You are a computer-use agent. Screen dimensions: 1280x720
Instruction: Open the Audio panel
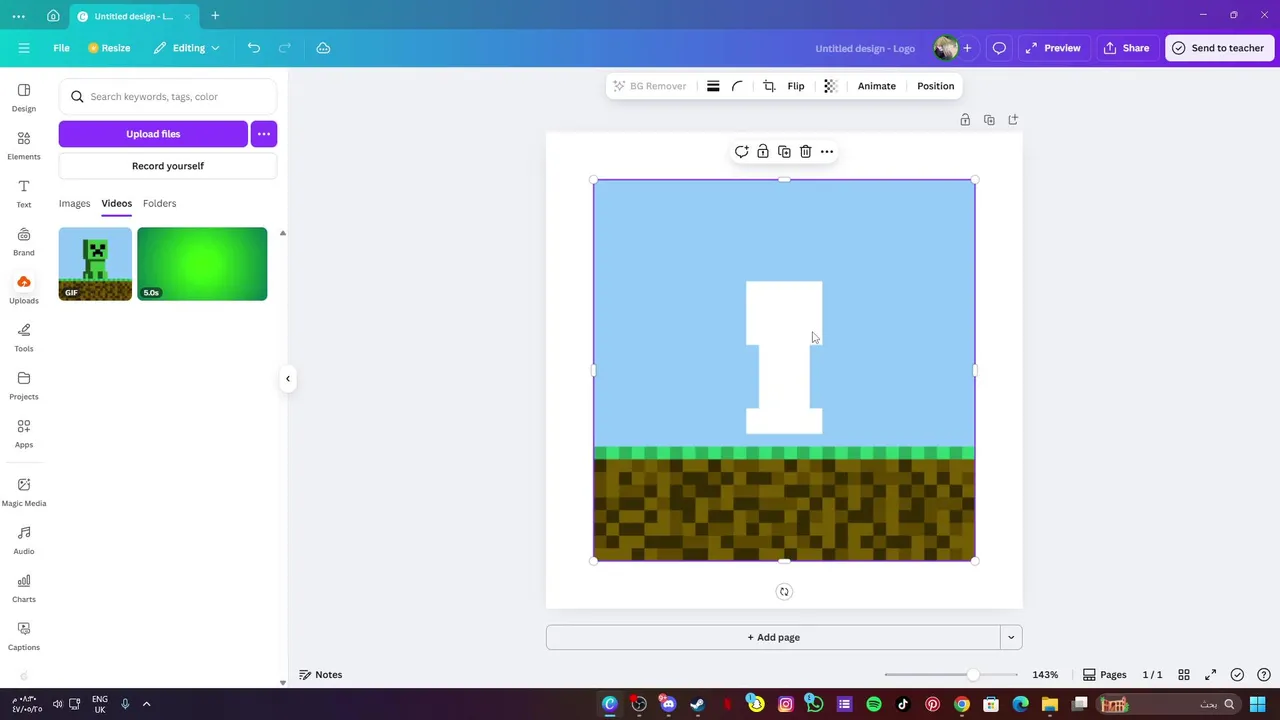(x=24, y=540)
